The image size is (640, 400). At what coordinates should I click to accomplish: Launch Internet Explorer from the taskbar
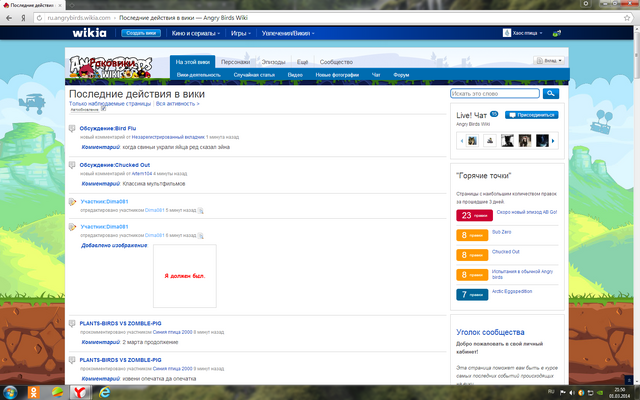point(104,393)
